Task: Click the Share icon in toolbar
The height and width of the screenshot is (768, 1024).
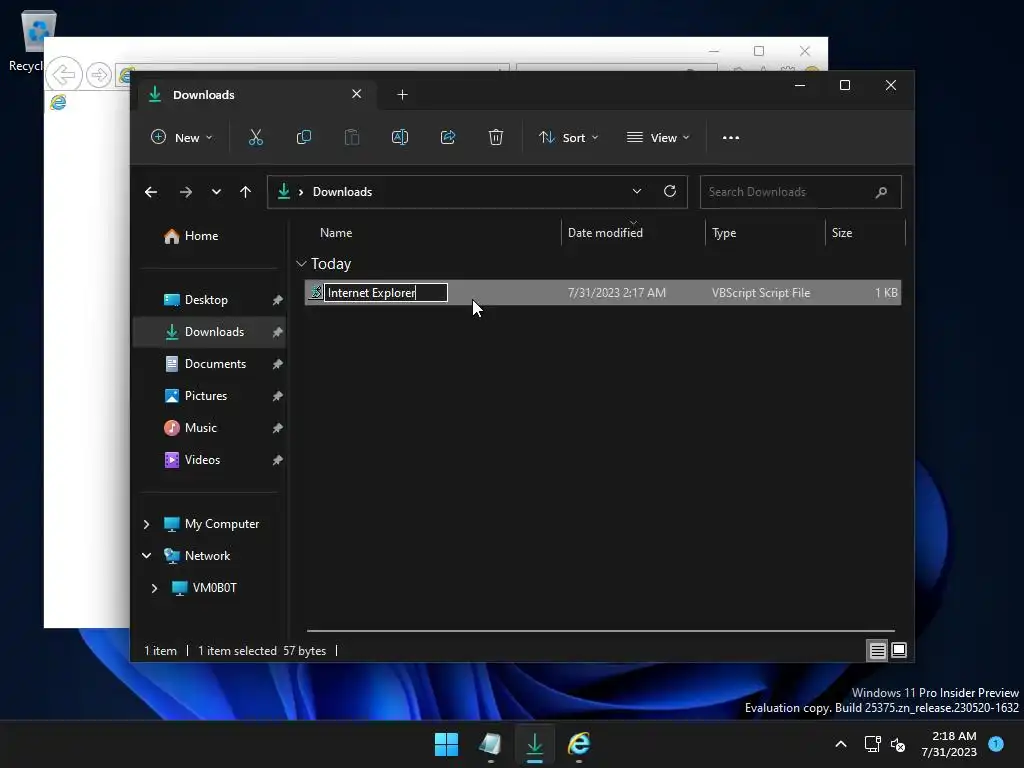Action: 448,137
